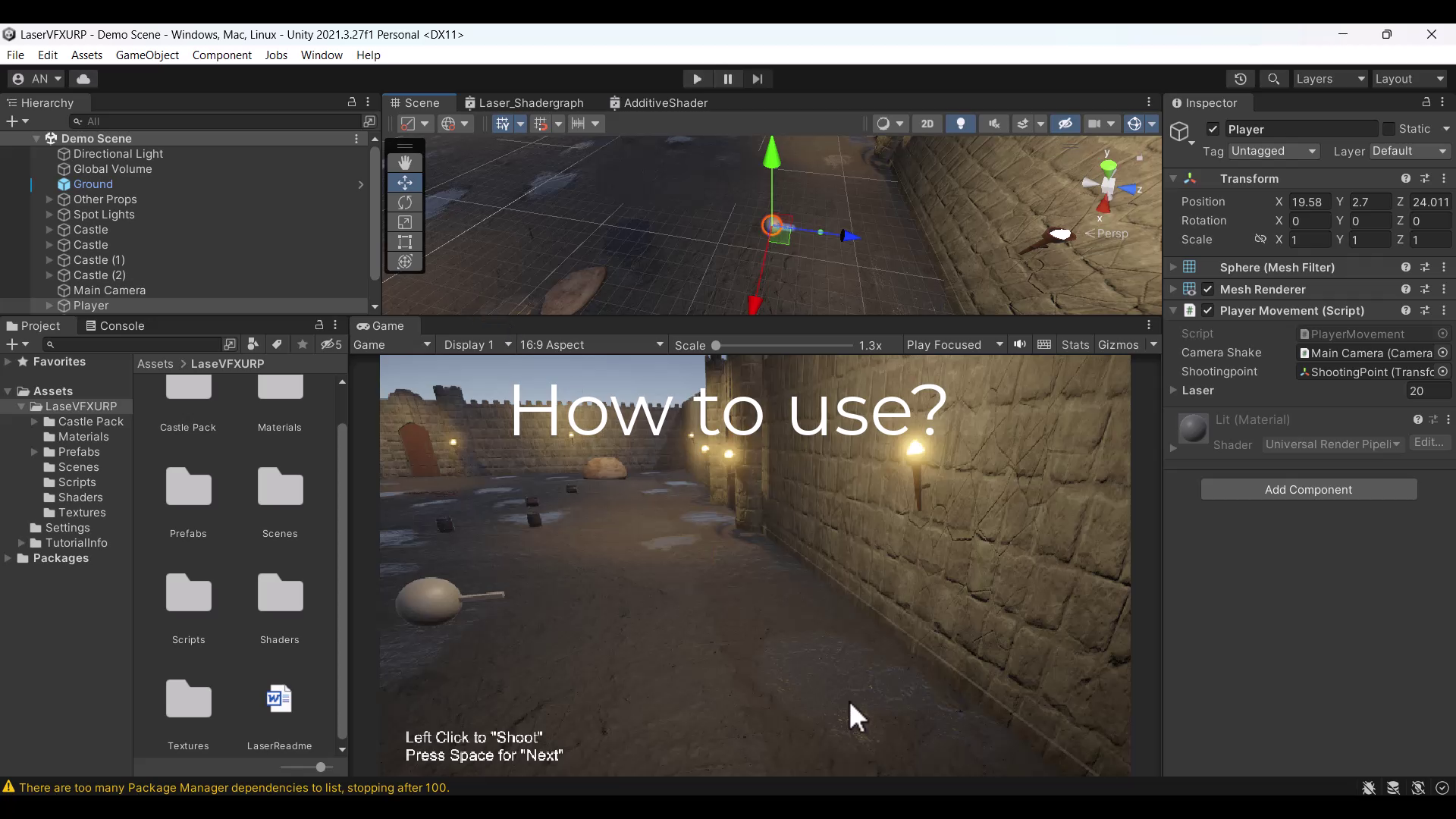Select the Move tool in Scene view

pyautogui.click(x=405, y=183)
